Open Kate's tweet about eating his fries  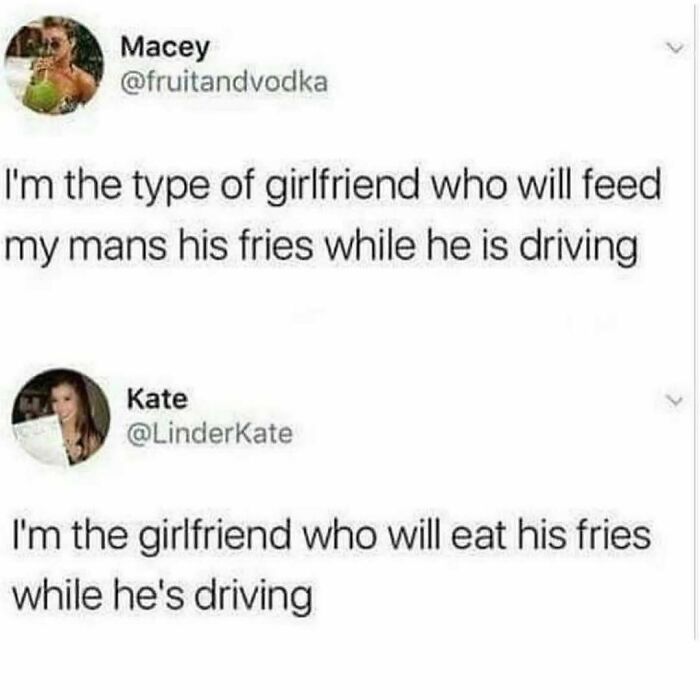(331, 567)
